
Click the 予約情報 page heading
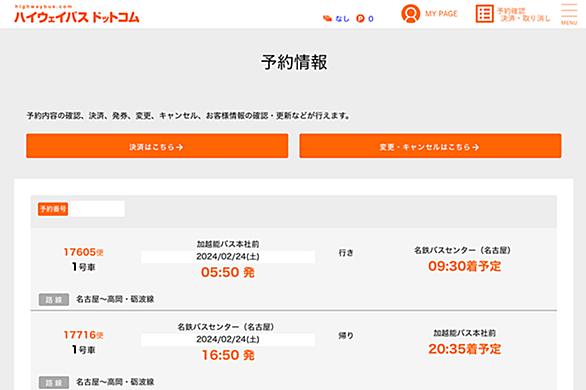294,62
